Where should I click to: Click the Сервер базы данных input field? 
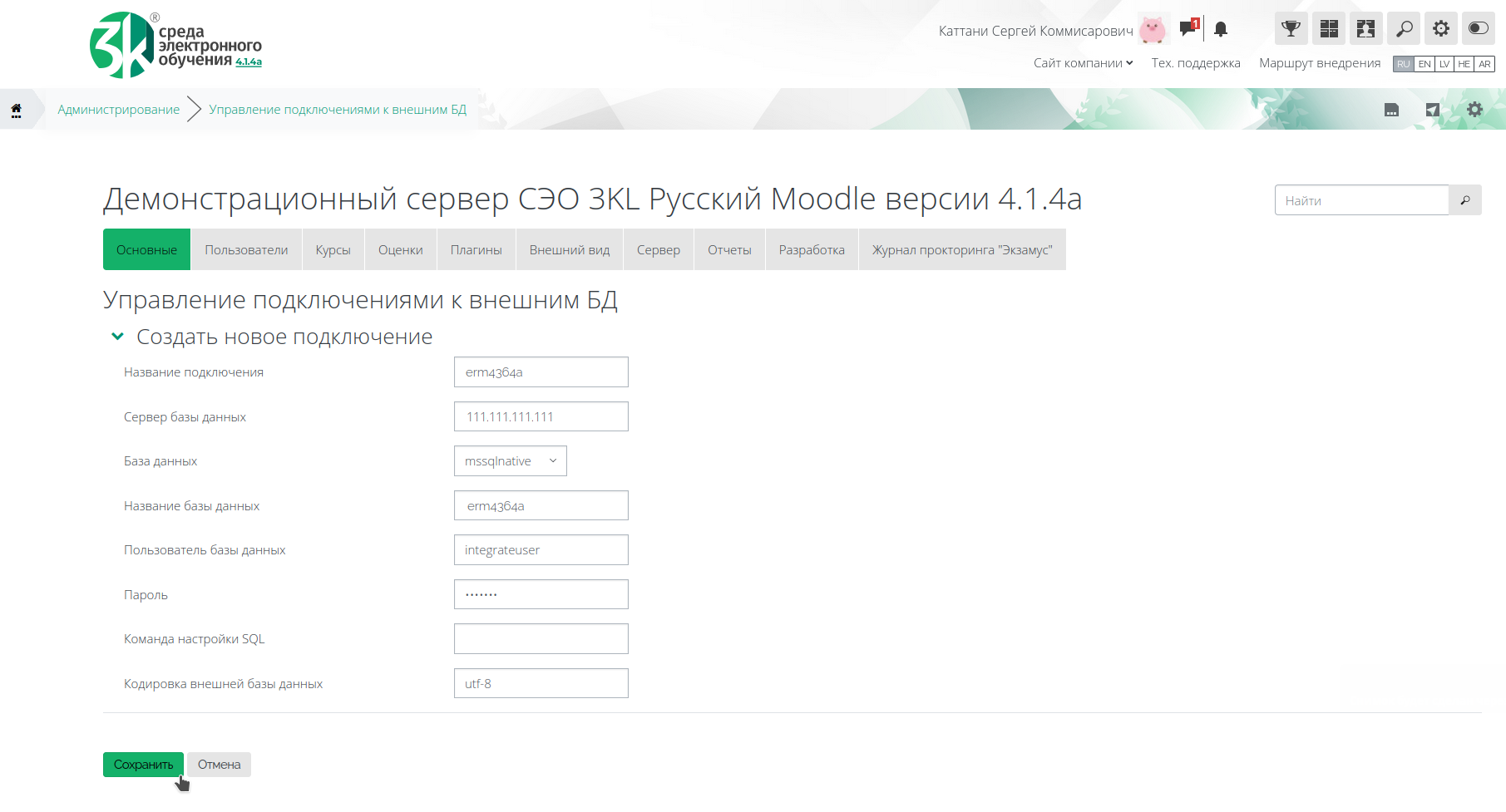coord(541,416)
